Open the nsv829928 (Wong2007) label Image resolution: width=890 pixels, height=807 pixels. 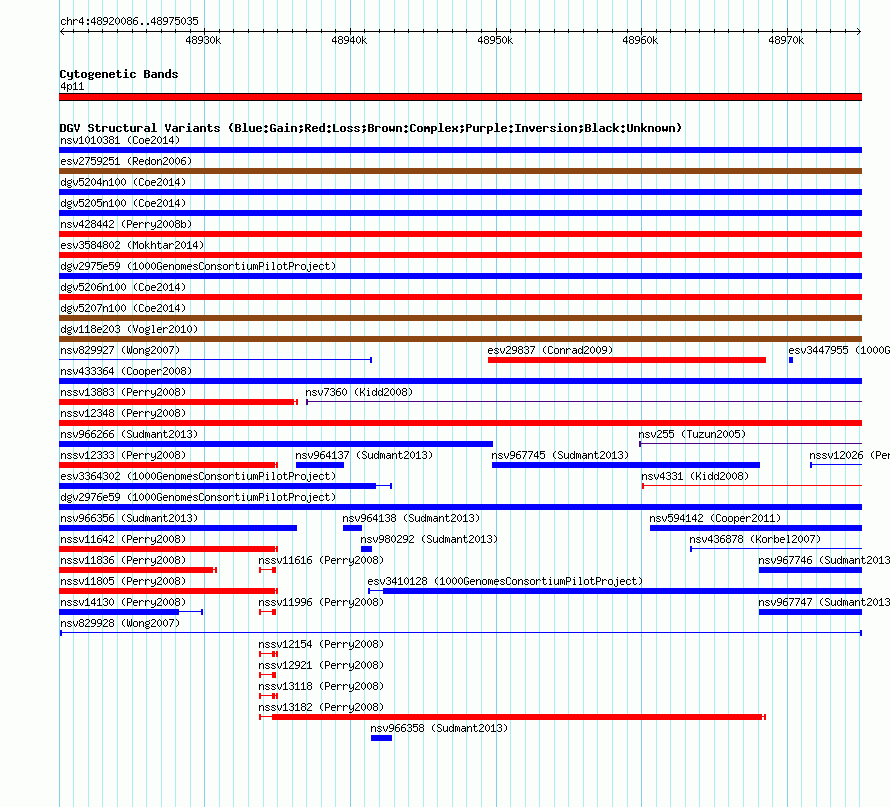(x=120, y=623)
